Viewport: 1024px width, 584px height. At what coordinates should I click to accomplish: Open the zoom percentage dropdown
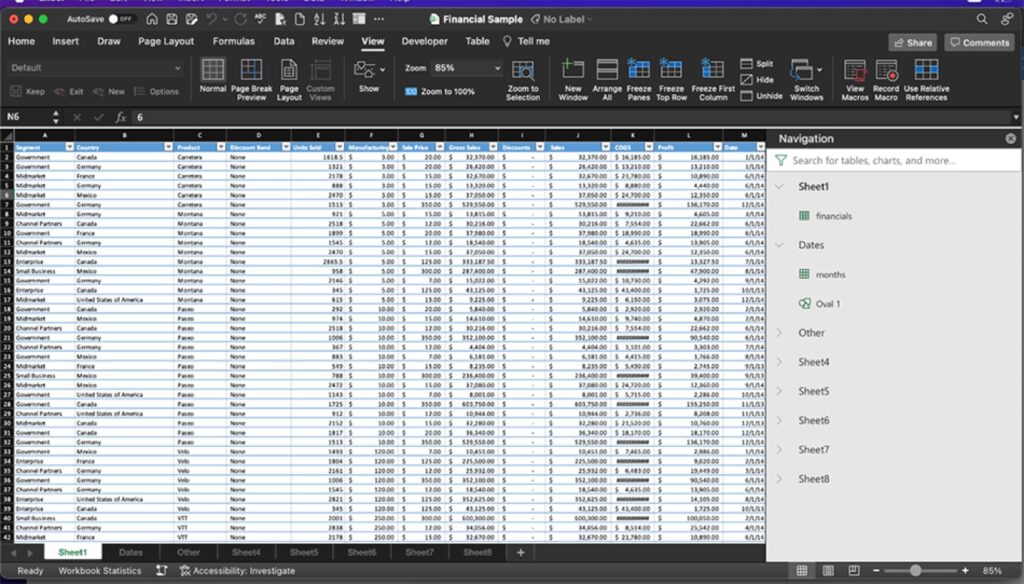point(495,68)
